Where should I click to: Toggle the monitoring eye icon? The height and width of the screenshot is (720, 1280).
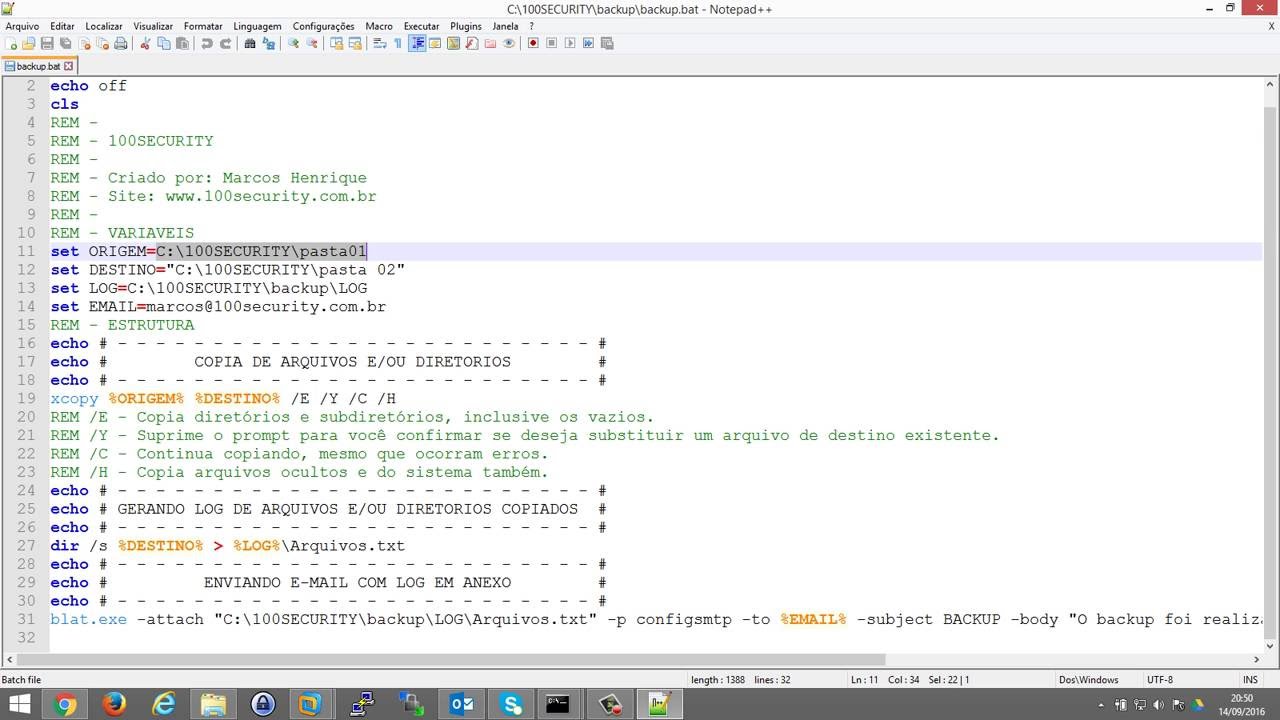pyautogui.click(x=509, y=44)
